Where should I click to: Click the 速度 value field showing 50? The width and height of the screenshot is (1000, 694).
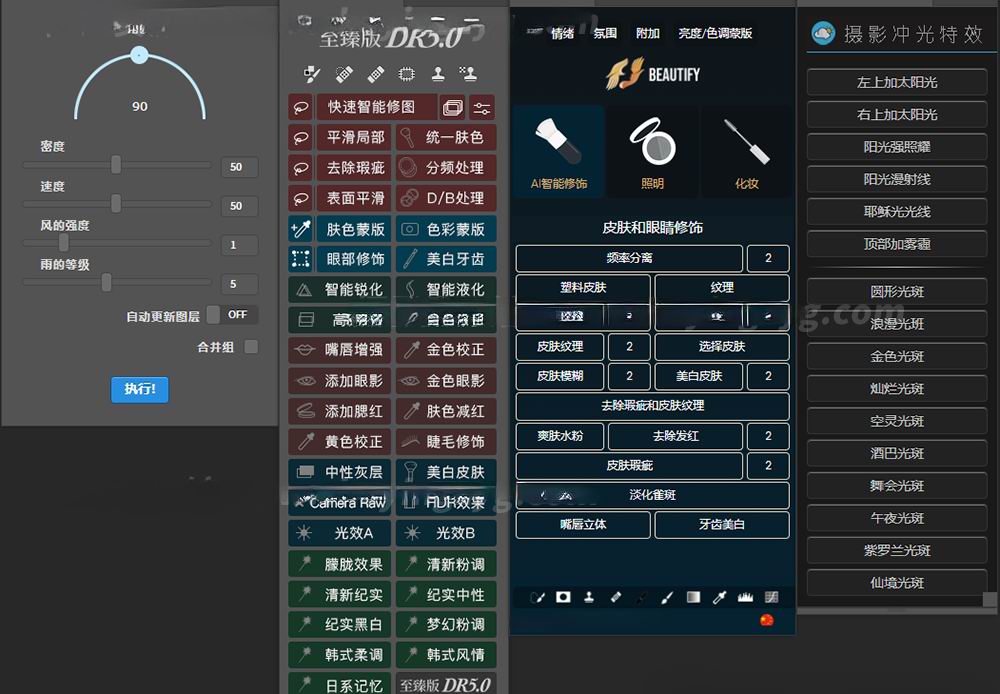(x=240, y=206)
